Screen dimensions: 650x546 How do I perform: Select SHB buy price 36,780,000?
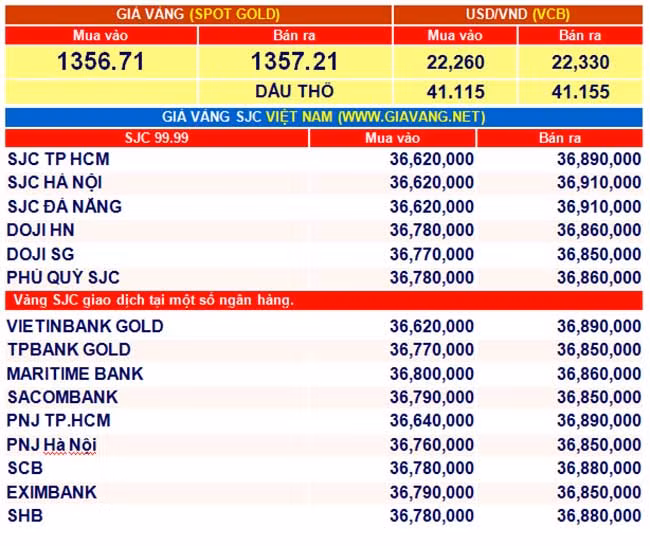coord(432,516)
